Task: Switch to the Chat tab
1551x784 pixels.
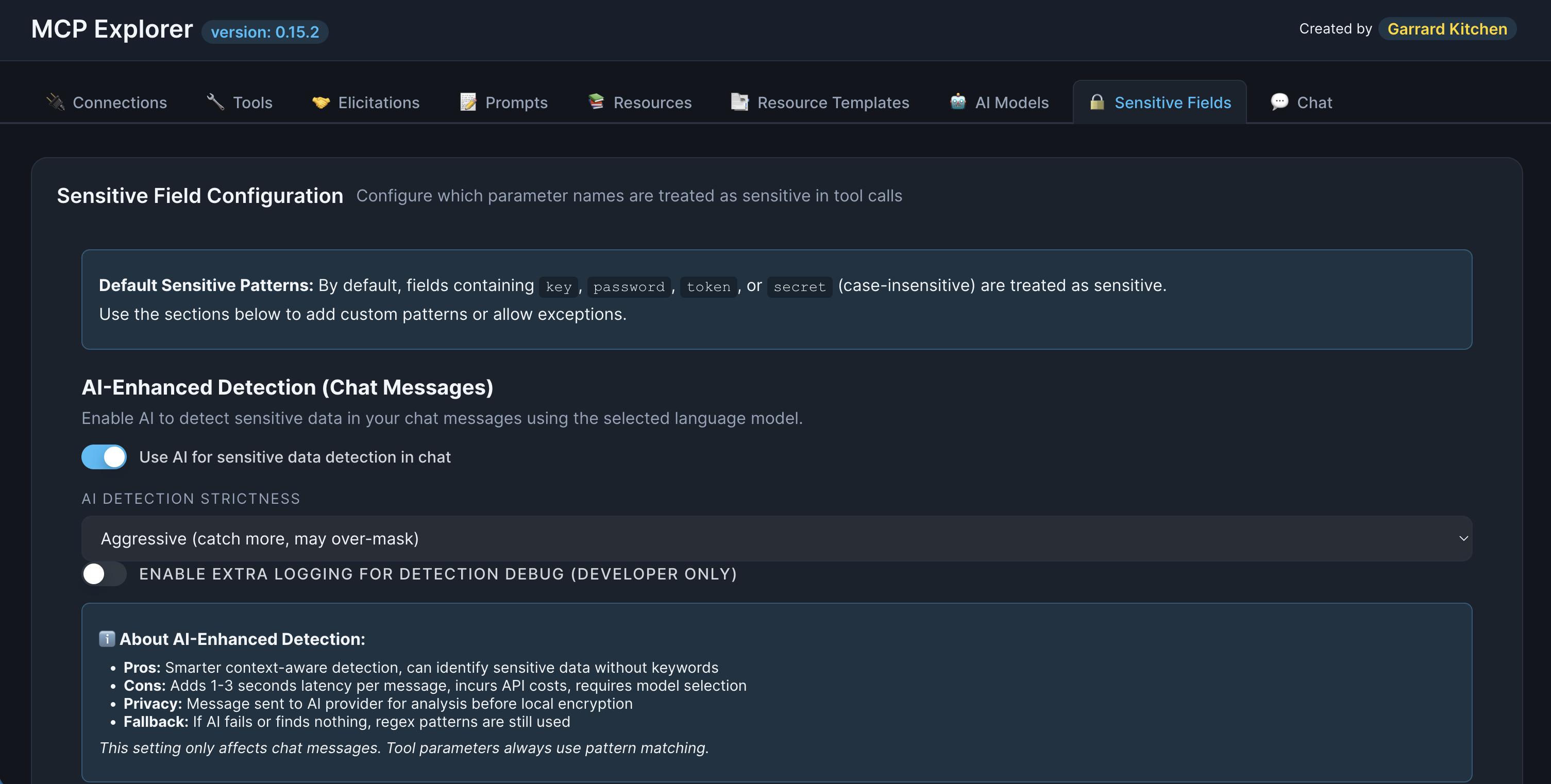Action: point(1314,103)
